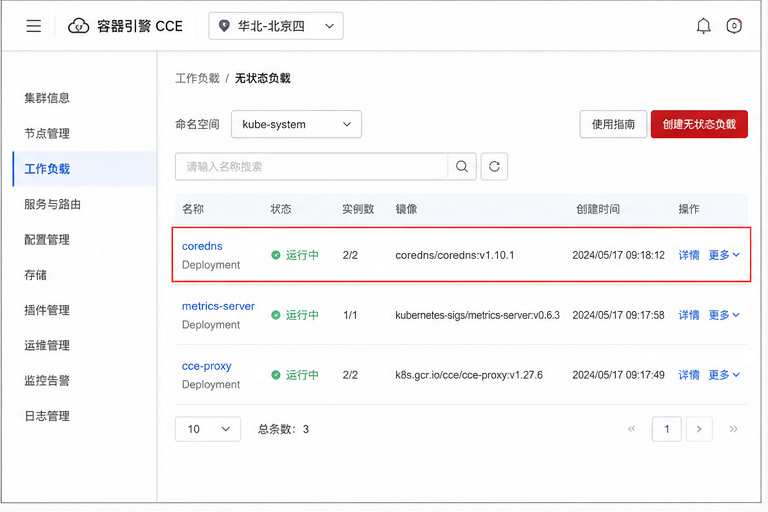The height and width of the screenshot is (512, 768).
Task: Click image text k8s.gcr.io/cce/cce-proxy:v1.27.6
Action: [469, 375]
